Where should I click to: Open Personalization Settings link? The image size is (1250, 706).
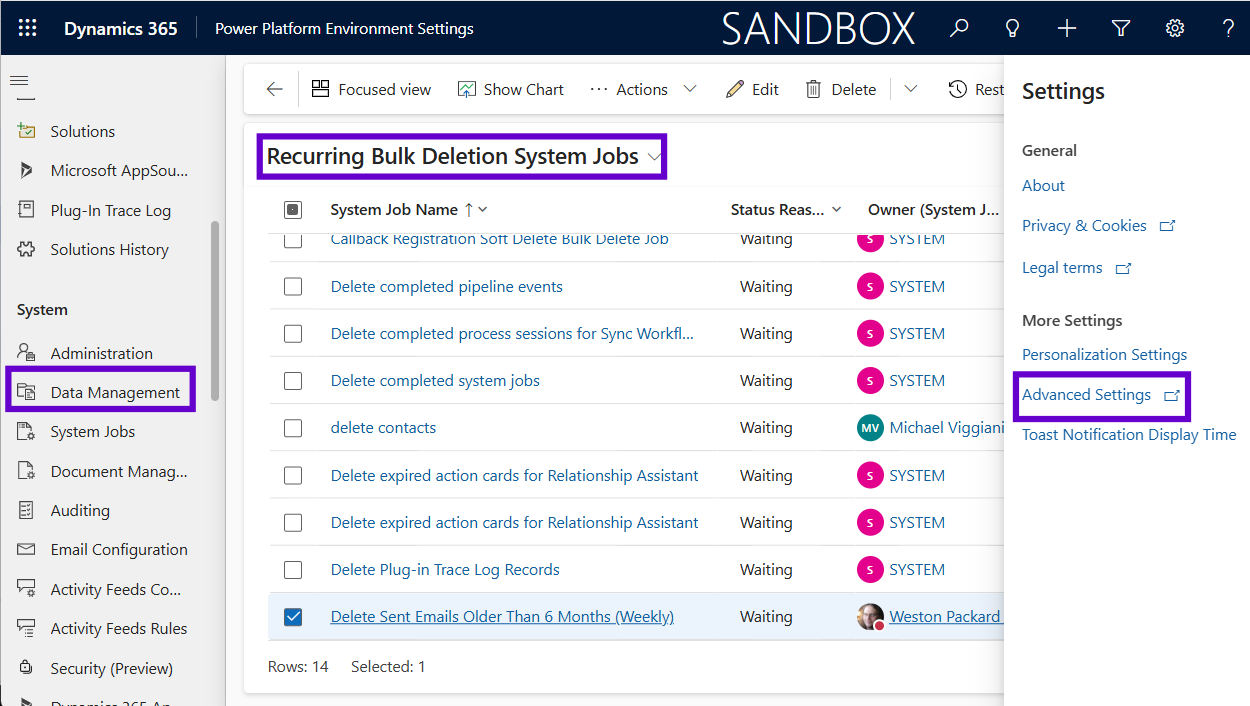pos(1104,354)
